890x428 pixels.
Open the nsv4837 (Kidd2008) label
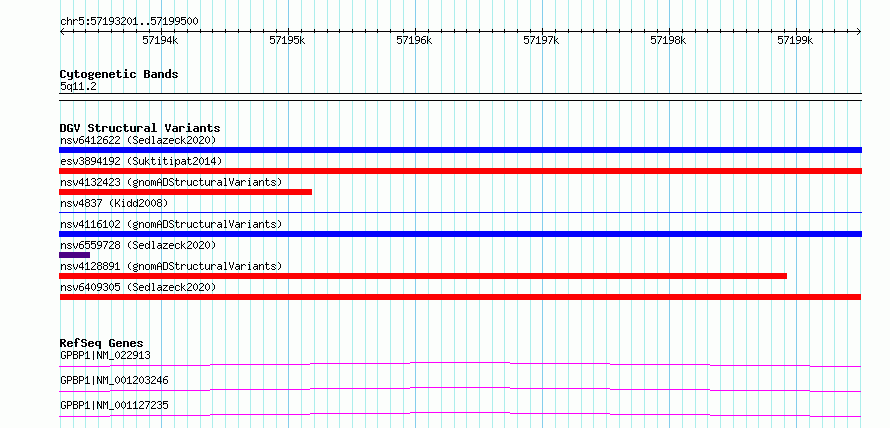(x=114, y=203)
